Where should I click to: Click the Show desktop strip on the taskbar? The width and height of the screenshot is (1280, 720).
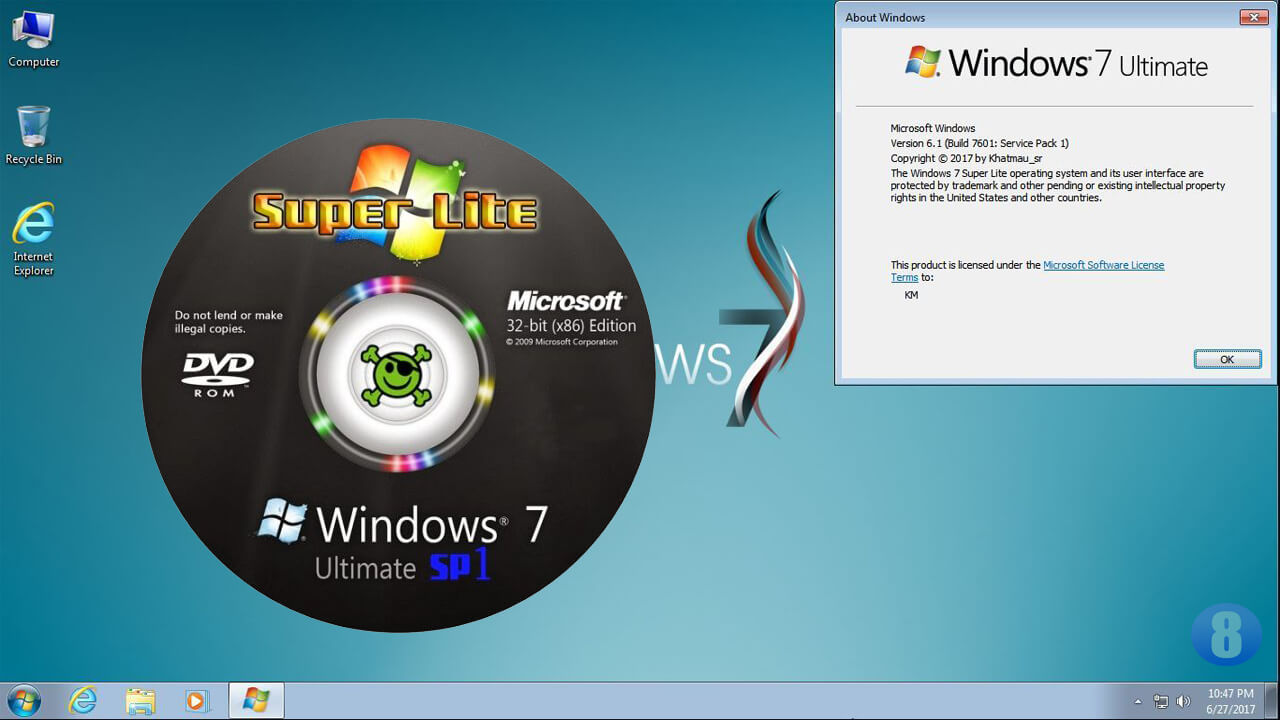(x=1272, y=700)
